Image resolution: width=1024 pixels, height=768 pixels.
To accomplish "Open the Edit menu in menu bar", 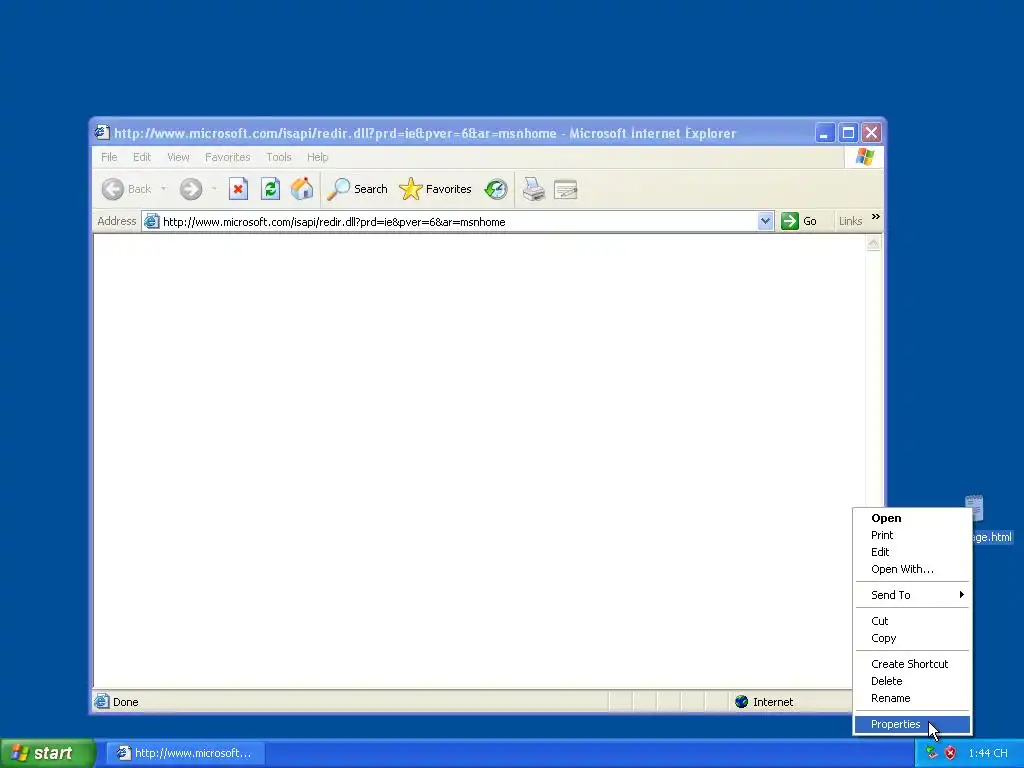I will tap(142, 157).
